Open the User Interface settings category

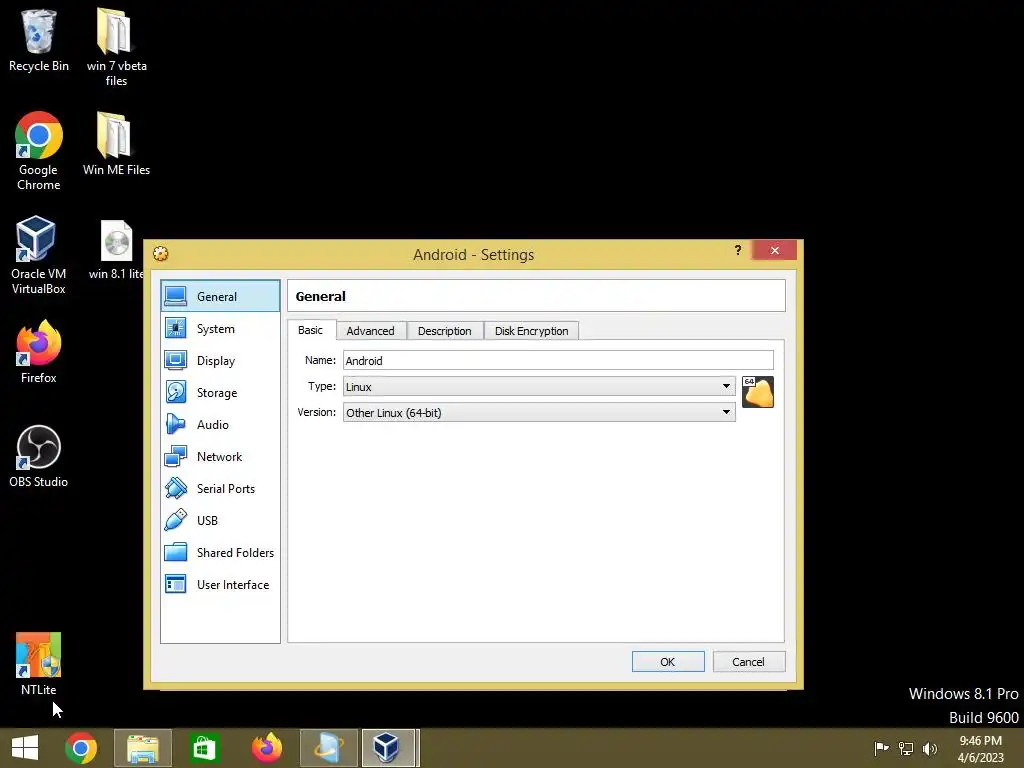tap(220, 584)
